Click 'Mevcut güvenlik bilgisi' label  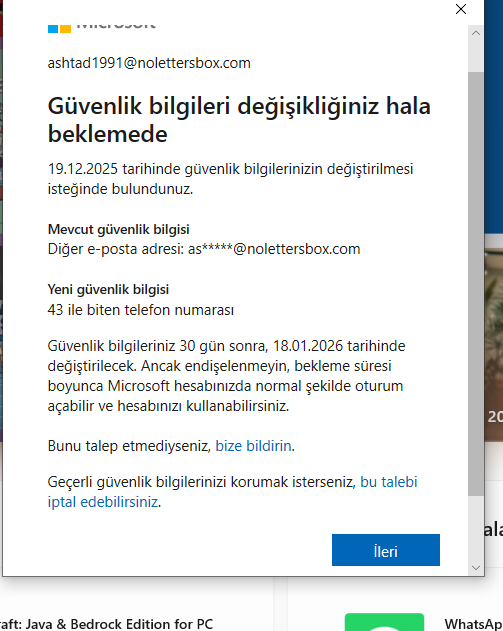click(x=118, y=229)
